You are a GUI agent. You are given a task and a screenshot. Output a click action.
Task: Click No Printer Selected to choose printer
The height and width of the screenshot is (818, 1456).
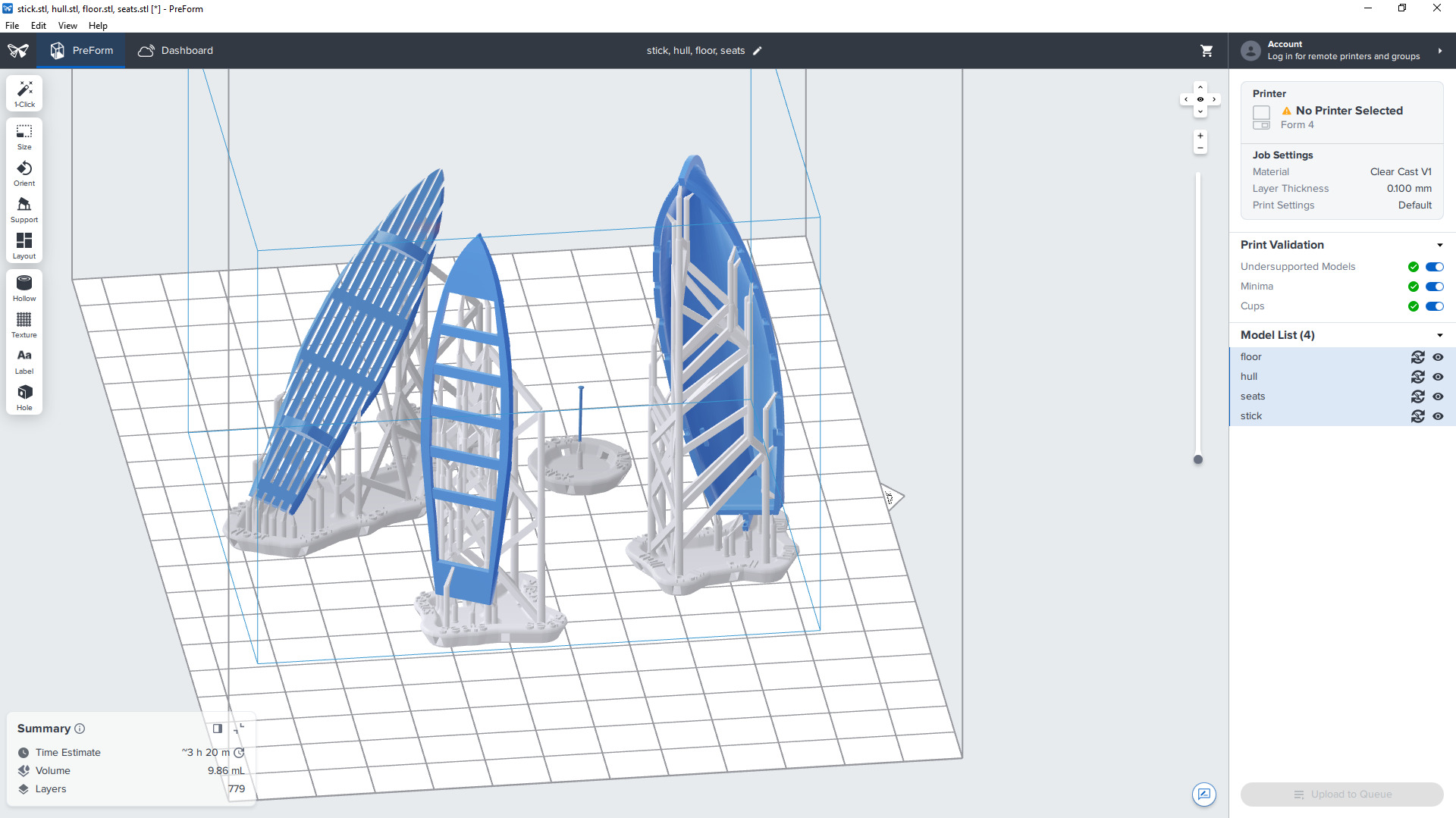1349,111
